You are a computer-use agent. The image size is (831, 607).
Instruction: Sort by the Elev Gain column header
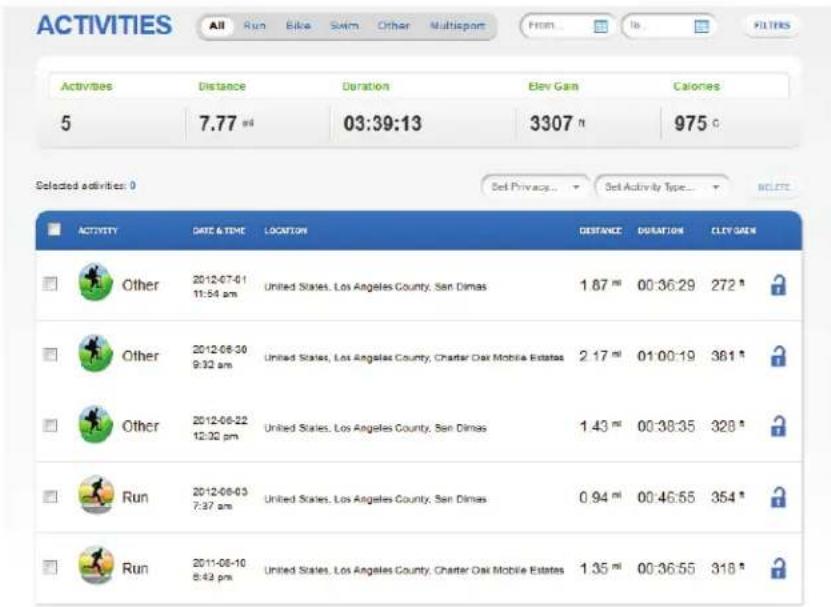[x=733, y=231]
